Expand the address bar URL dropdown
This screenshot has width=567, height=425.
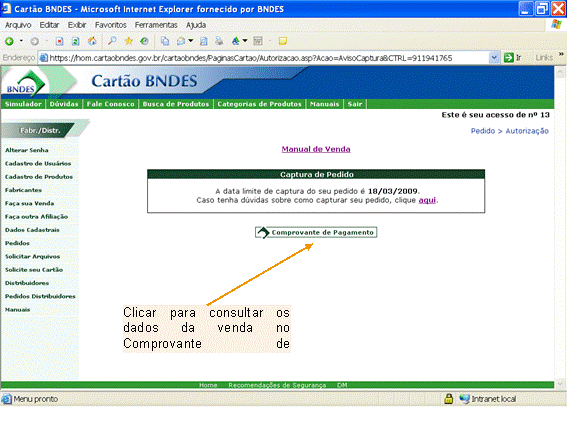[494, 58]
